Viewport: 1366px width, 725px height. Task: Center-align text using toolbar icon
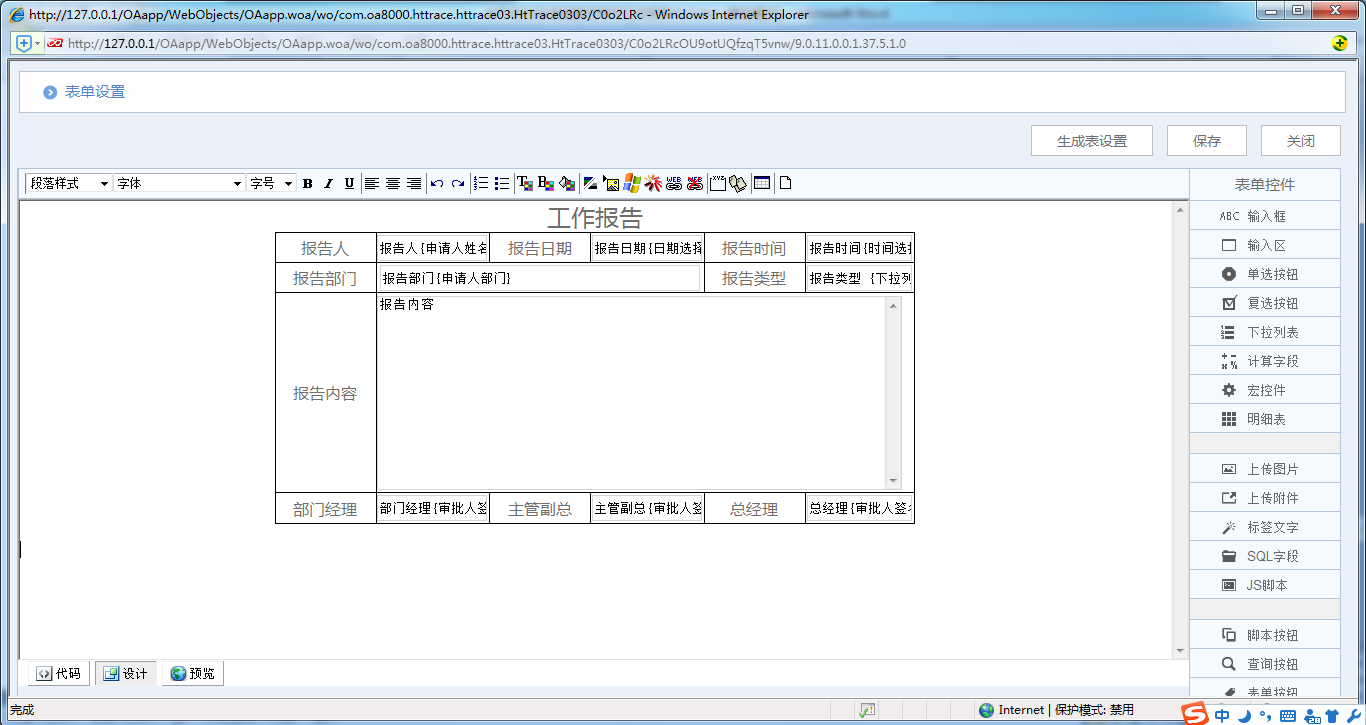tap(393, 183)
